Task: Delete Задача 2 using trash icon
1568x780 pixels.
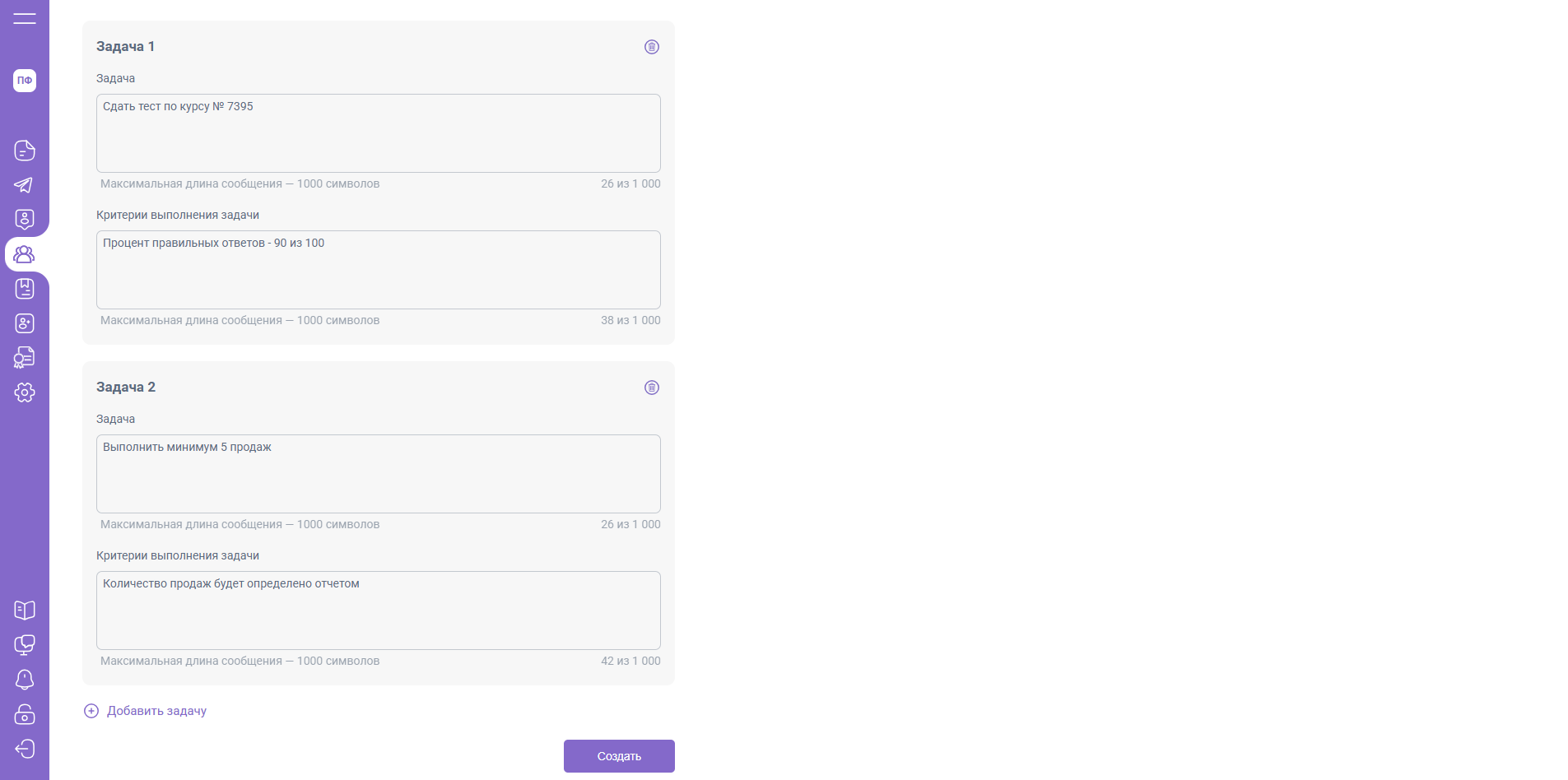Action: [x=652, y=388]
